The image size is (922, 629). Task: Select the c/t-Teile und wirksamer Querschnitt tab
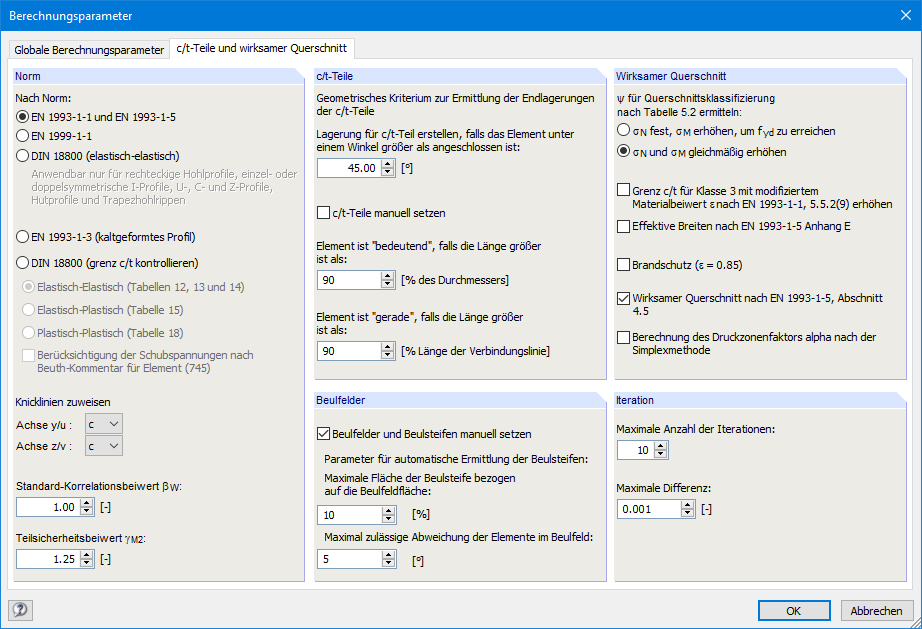[x=261, y=48]
